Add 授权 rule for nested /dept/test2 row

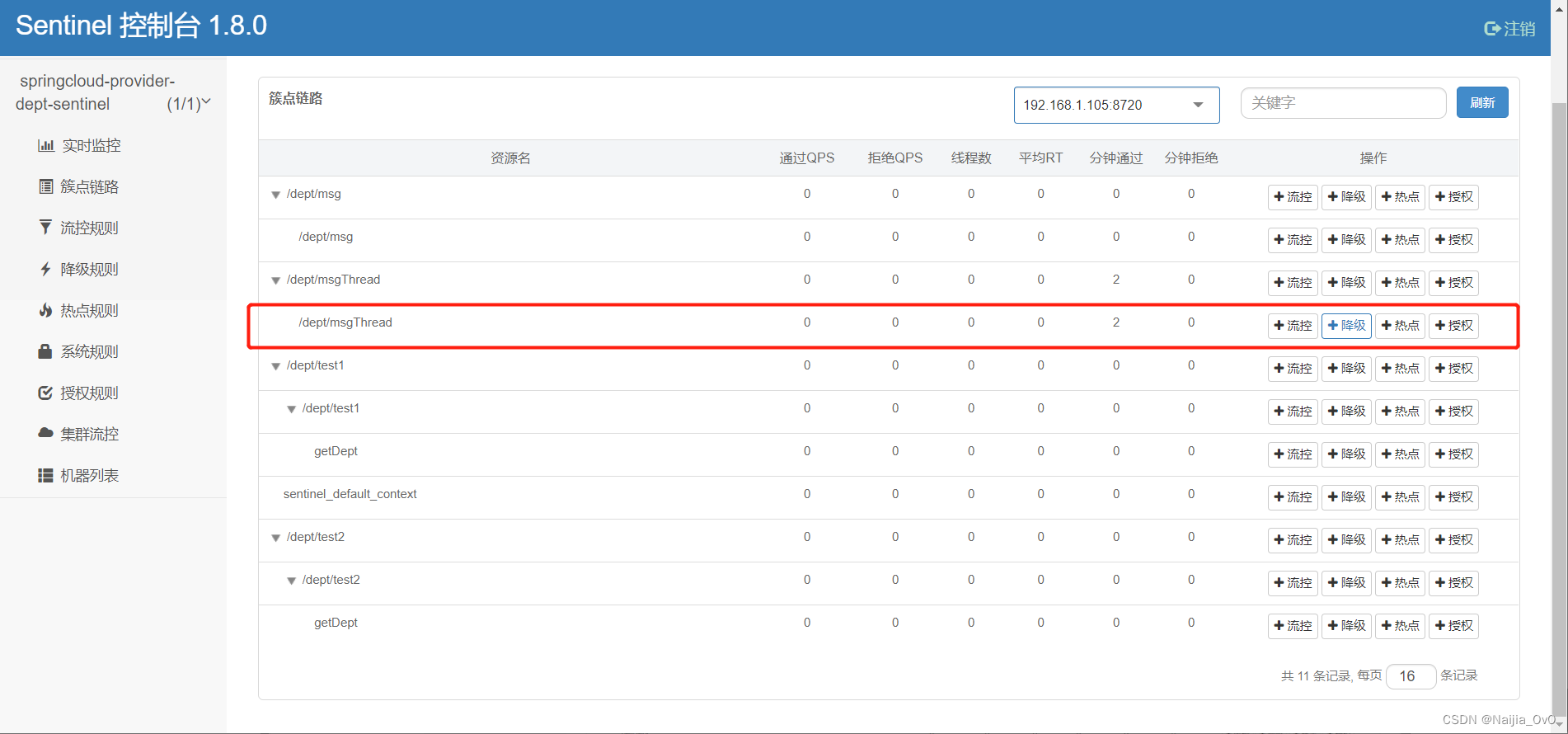[1453, 583]
